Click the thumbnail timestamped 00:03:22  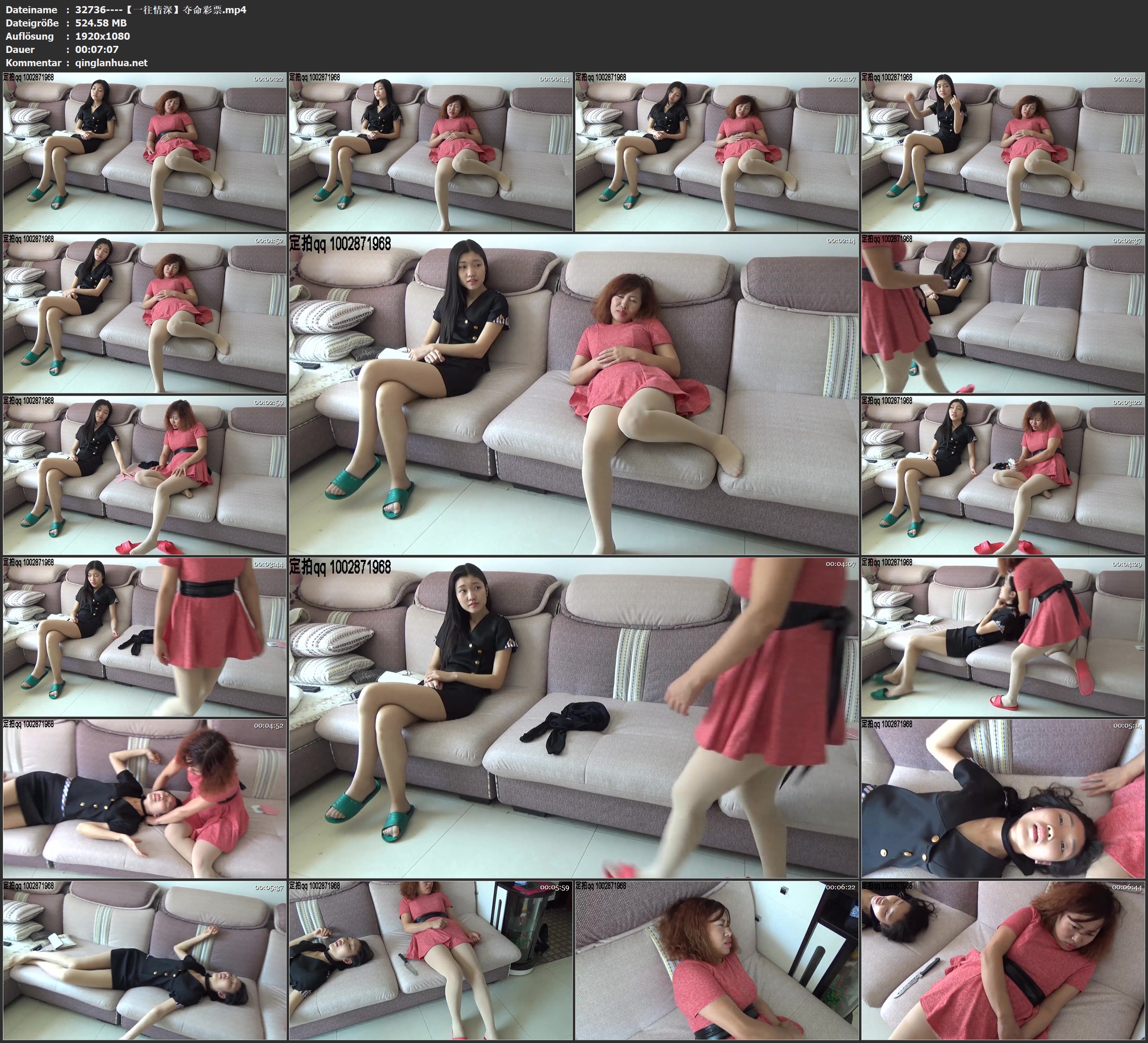tap(1003, 475)
